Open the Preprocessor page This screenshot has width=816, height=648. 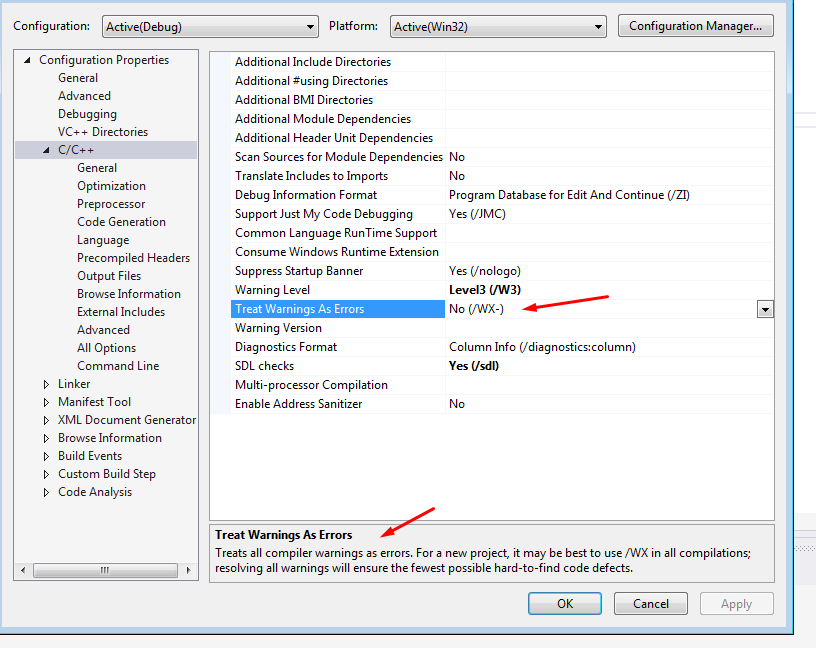[x=111, y=204]
